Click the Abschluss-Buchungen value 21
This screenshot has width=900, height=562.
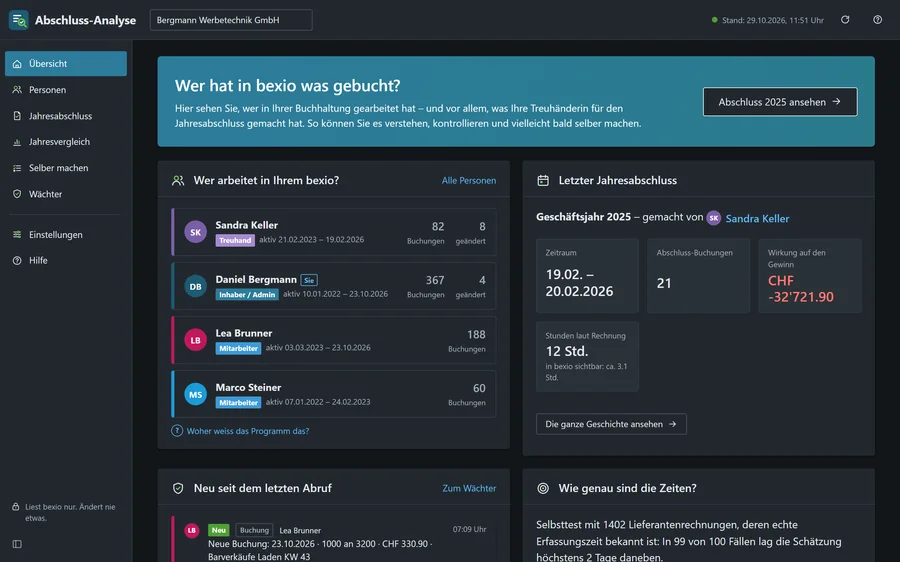(664, 283)
